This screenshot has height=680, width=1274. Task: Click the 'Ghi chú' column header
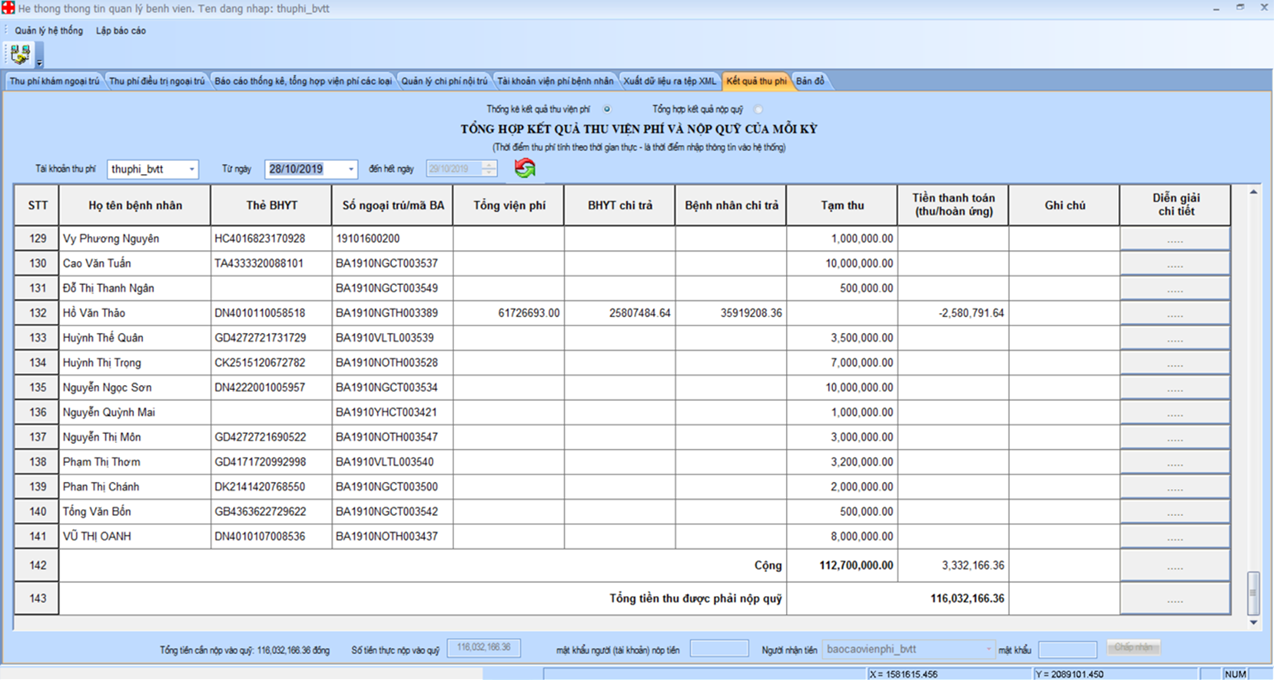(1064, 205)
